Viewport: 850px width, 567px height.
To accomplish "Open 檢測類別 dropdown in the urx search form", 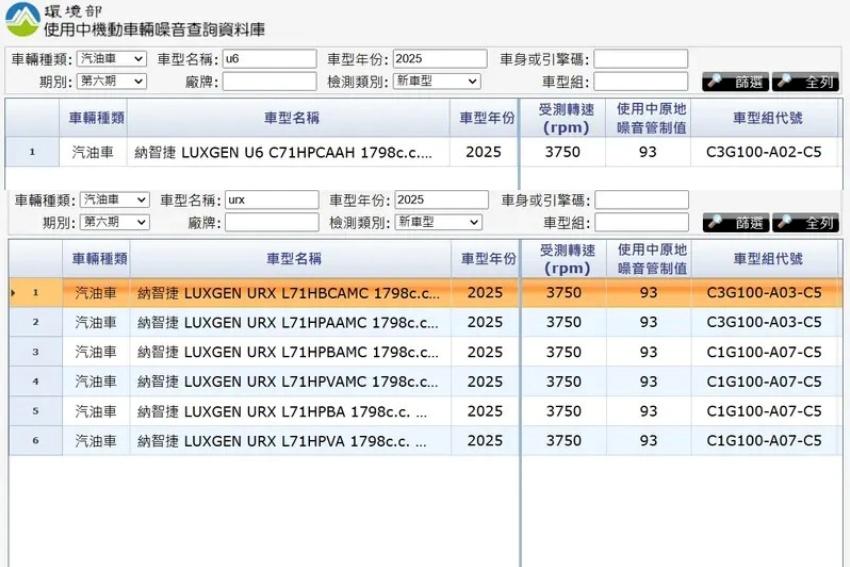I will click(438, 222).
